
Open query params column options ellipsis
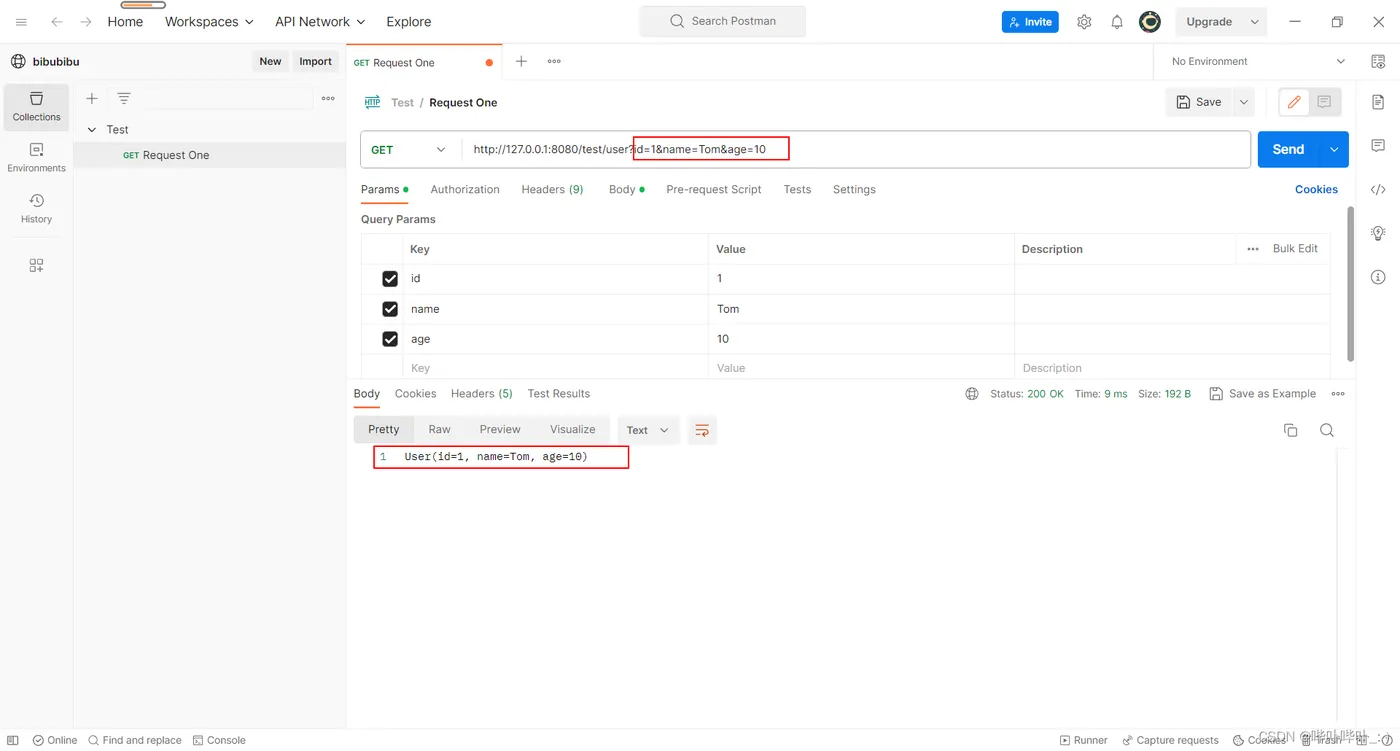tap(1253, 249)
